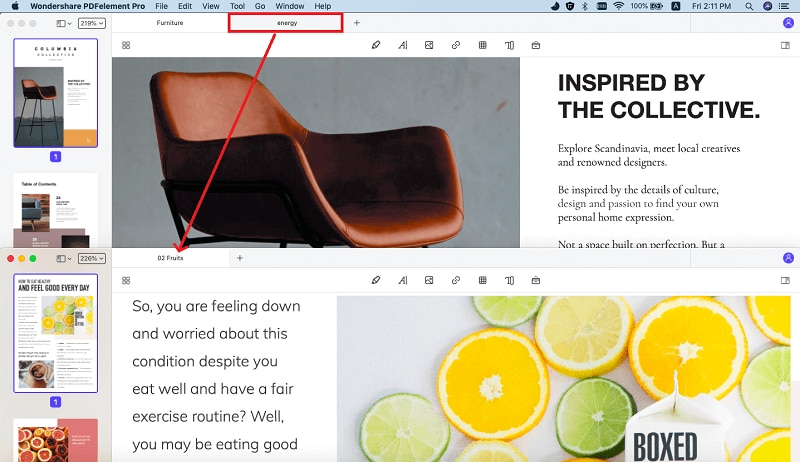
Task: Open the Go menu
Action: click(x=260, y=6)
